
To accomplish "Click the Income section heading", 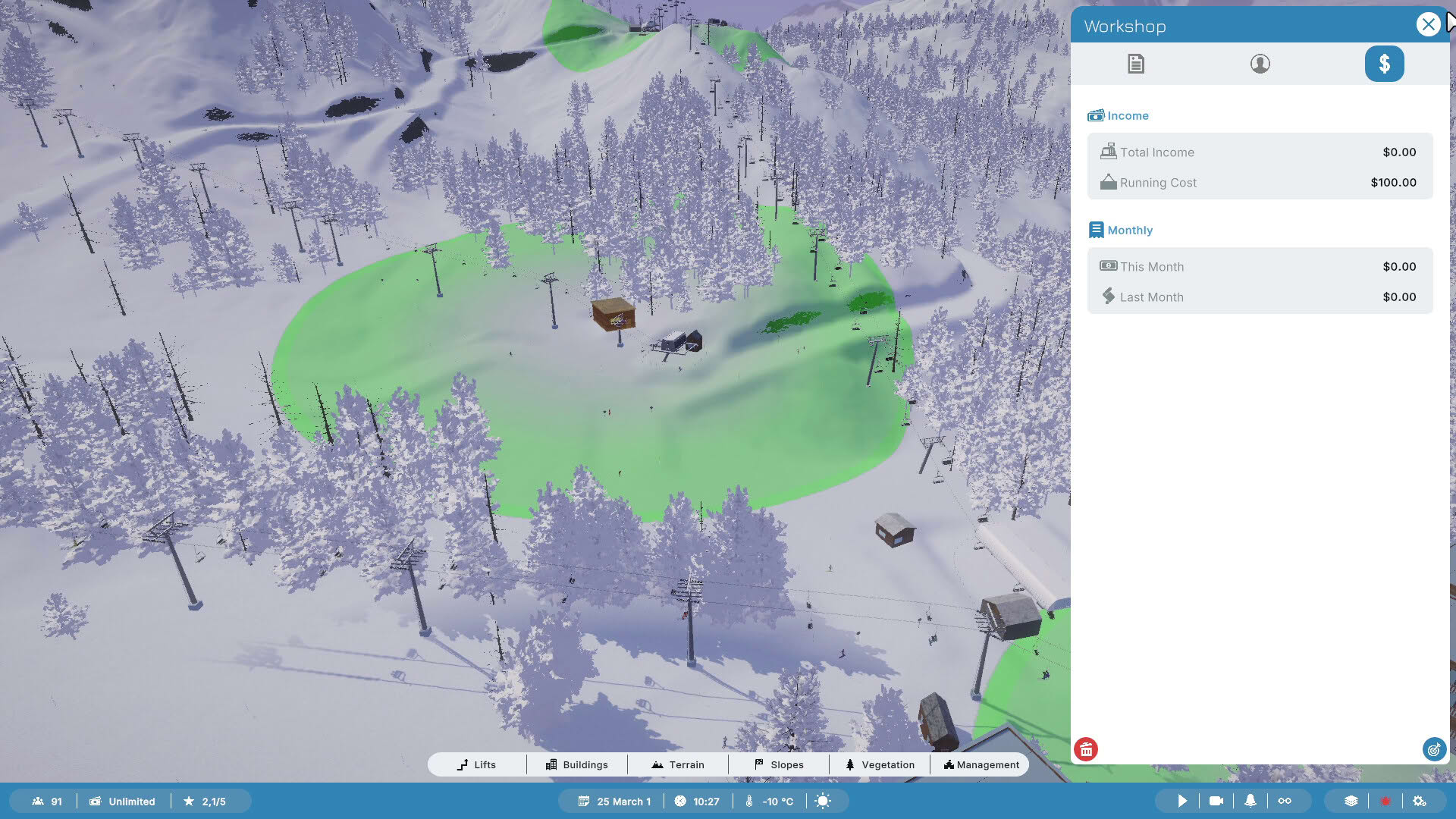I will (1119, 115).
